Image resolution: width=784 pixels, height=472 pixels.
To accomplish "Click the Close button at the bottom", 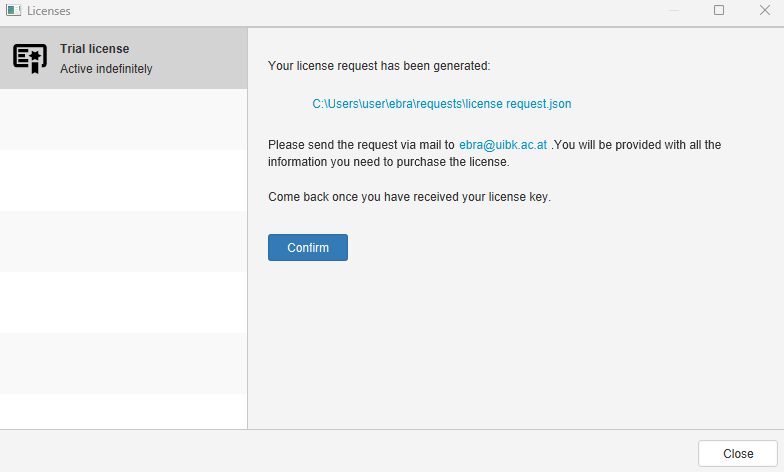I will pyautogui.click(x=738, y=453).
